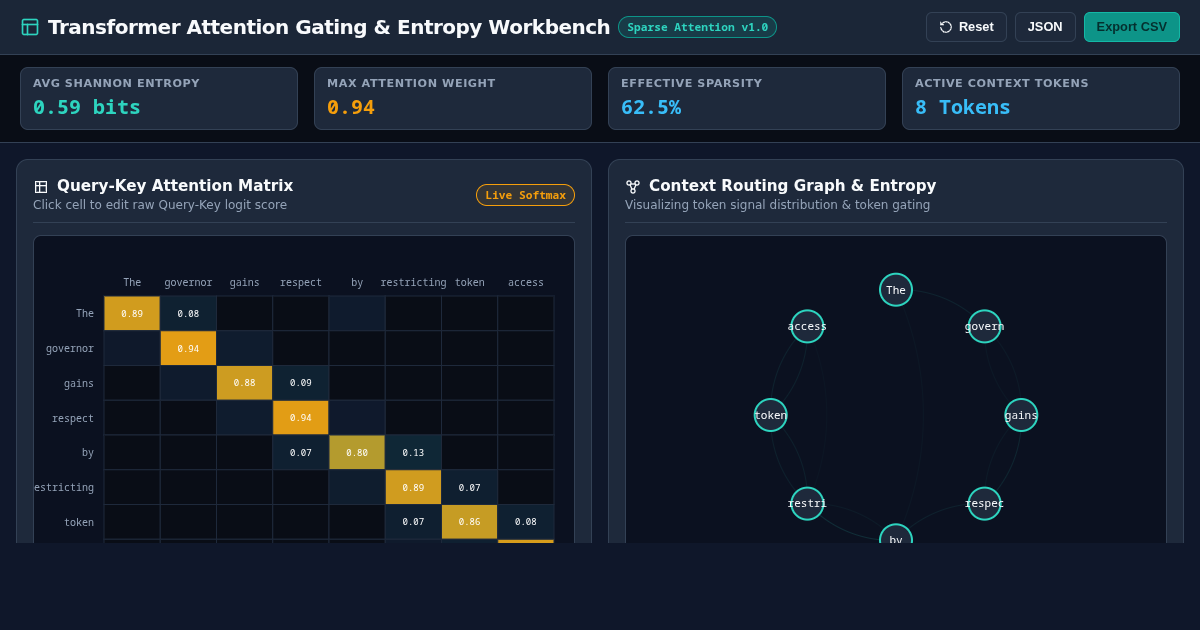1200x630 pixels.
Task: Click the Active Context Tokens value 8 Tokens
Action: click(963, 107)
